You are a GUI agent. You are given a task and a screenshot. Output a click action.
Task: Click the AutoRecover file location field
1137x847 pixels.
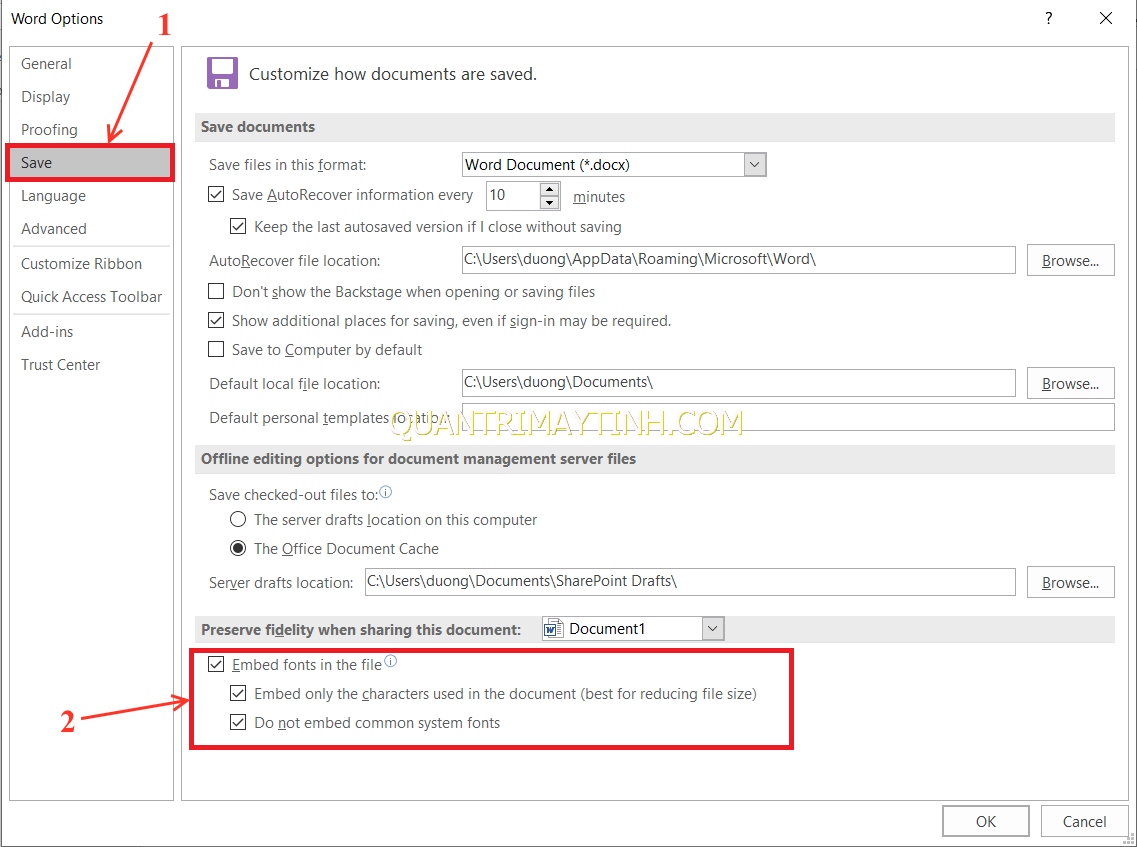[738, 260]
